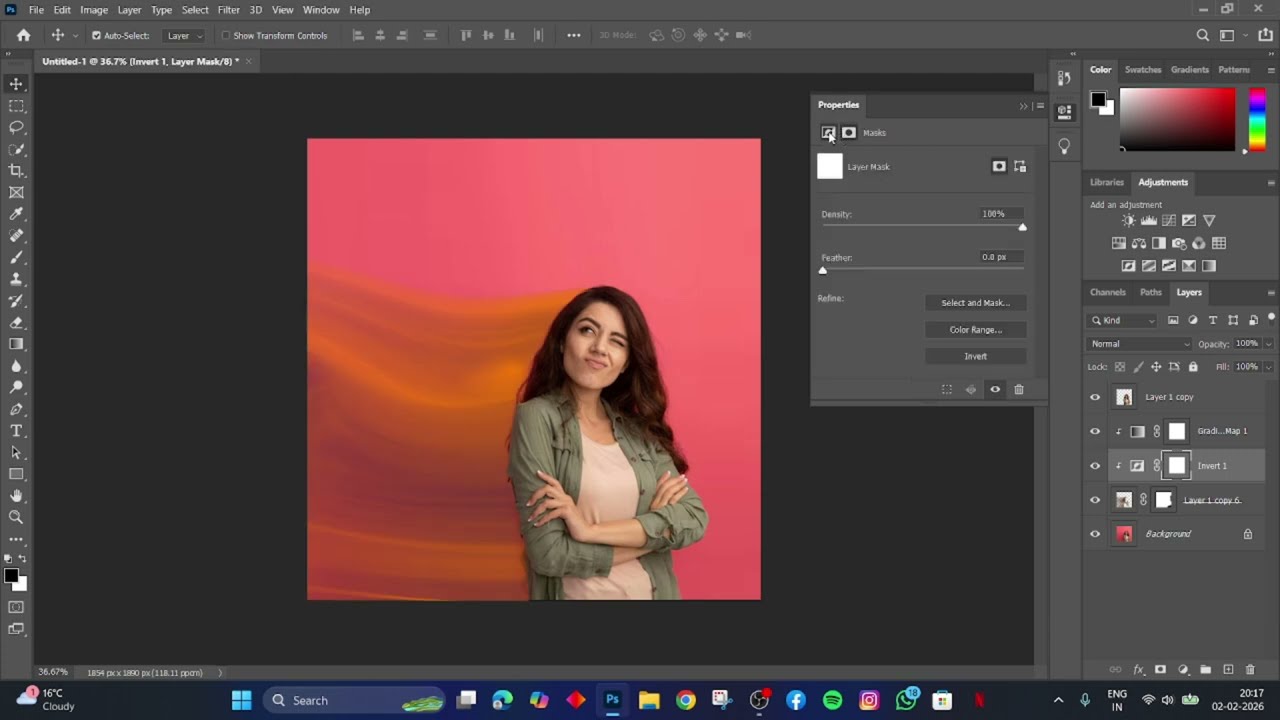Select the Clone Stamp tool
The height and width of the screenshot is (720, 1280).
pyautogui.click(x=16, y=279)
